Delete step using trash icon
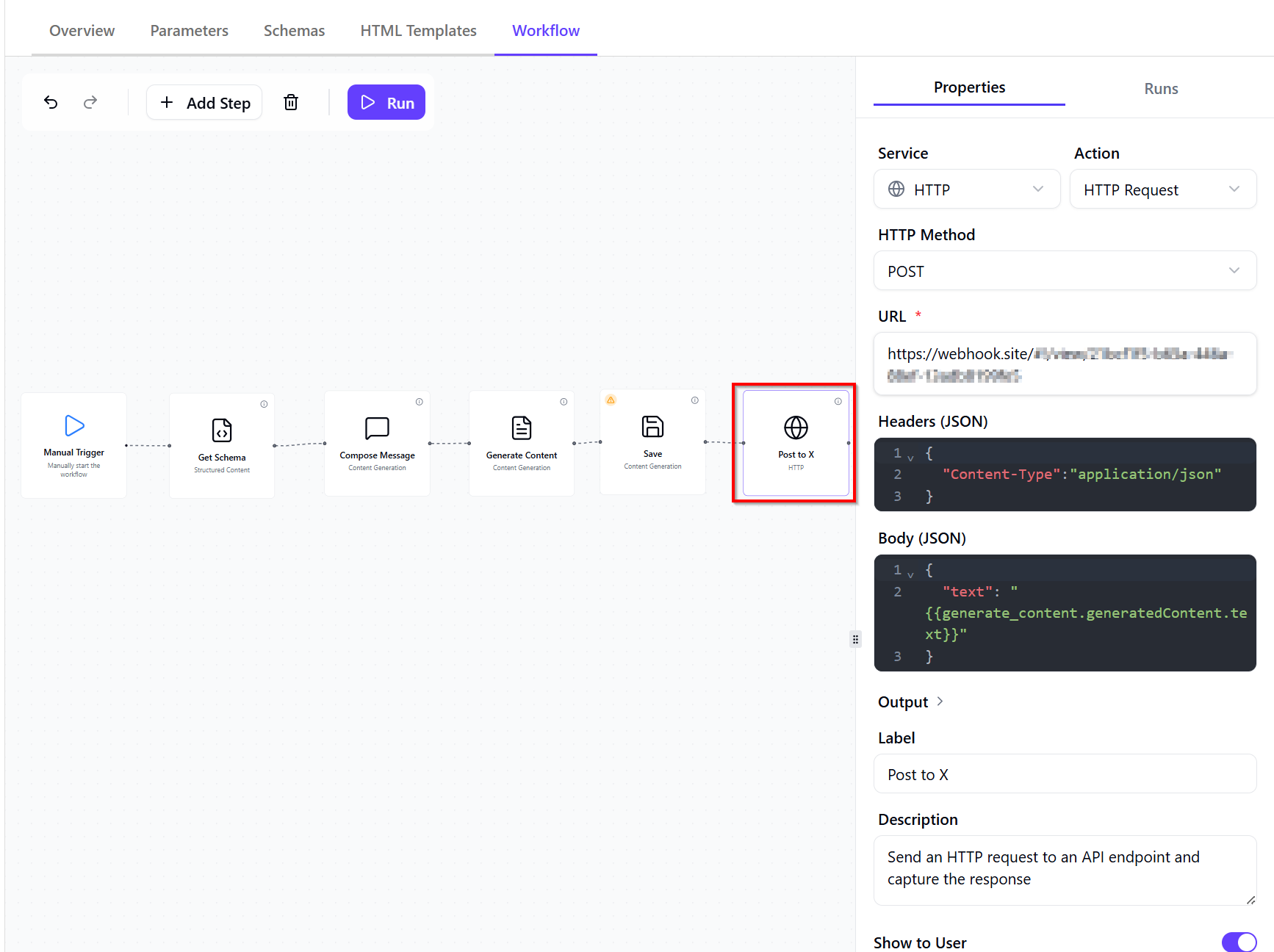 point(291,102)
